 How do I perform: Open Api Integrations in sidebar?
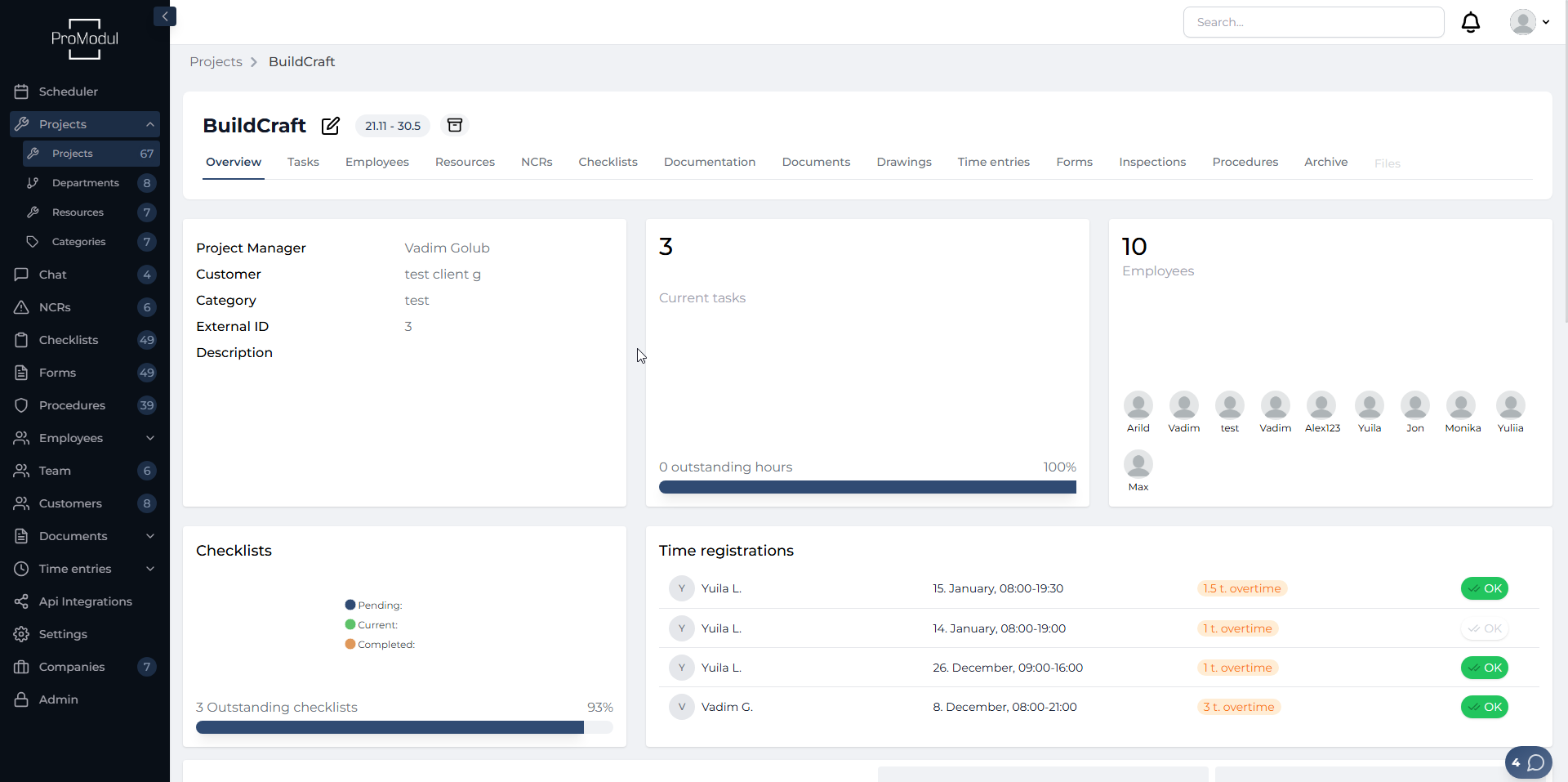pos(85,601)
